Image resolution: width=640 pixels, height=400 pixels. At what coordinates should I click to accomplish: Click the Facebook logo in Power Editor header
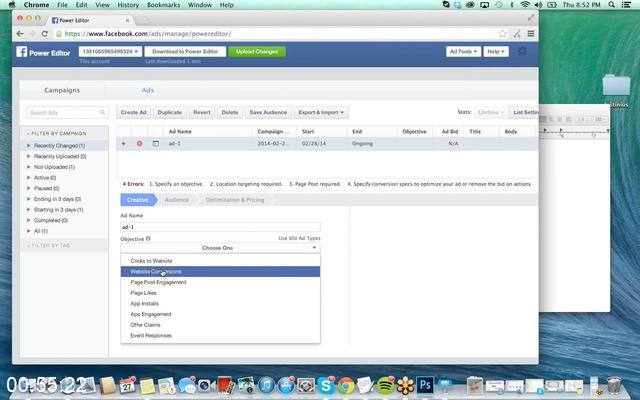(x=22, y=52)
